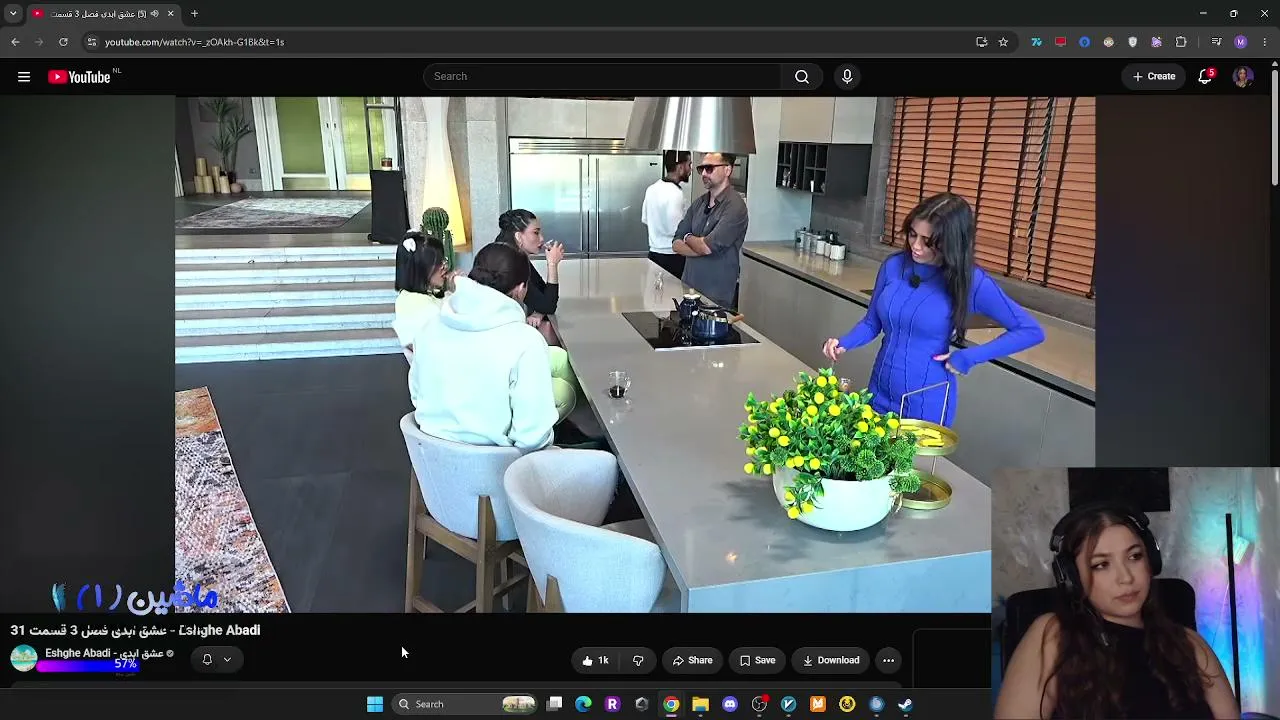View site information for youtube.com

pyautogui.click(x=91, y=42)
